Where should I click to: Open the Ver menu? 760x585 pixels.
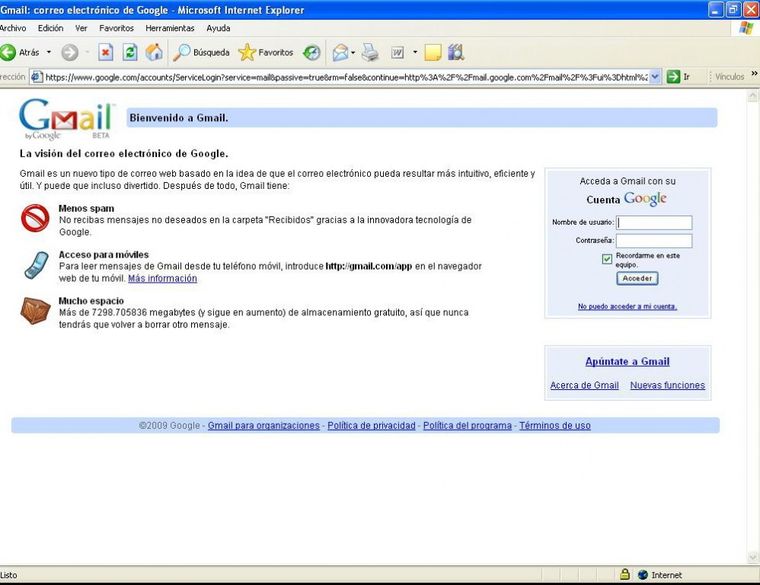coord(81,28)
